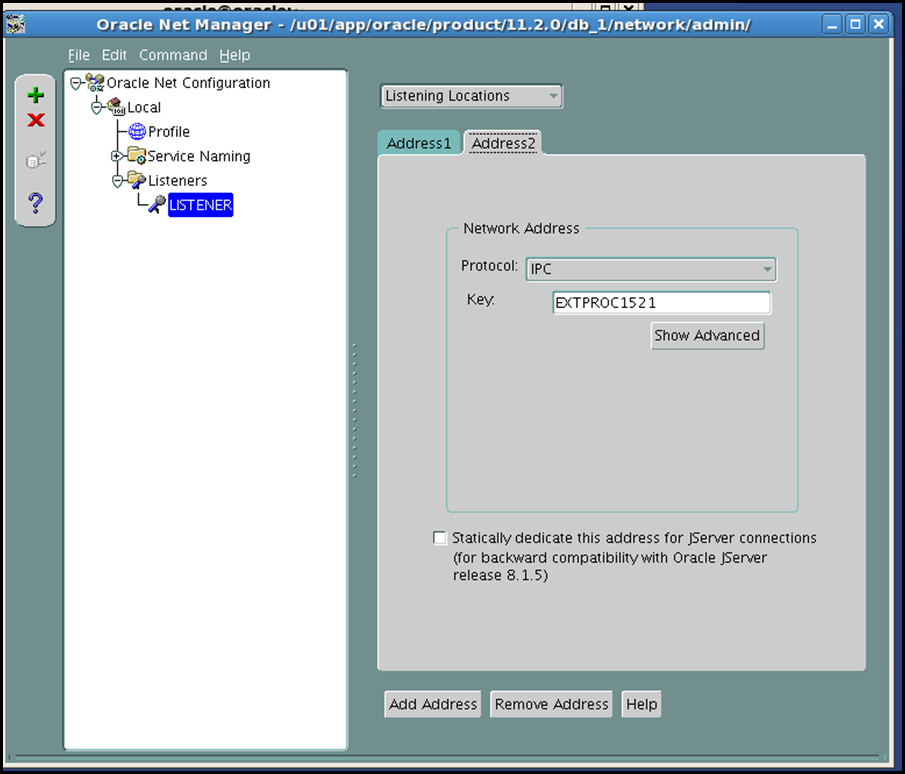The width and height of the screenshot is (905, 774).
Task: Click the dotted pane splitter handle
Action: pos(354,411)
